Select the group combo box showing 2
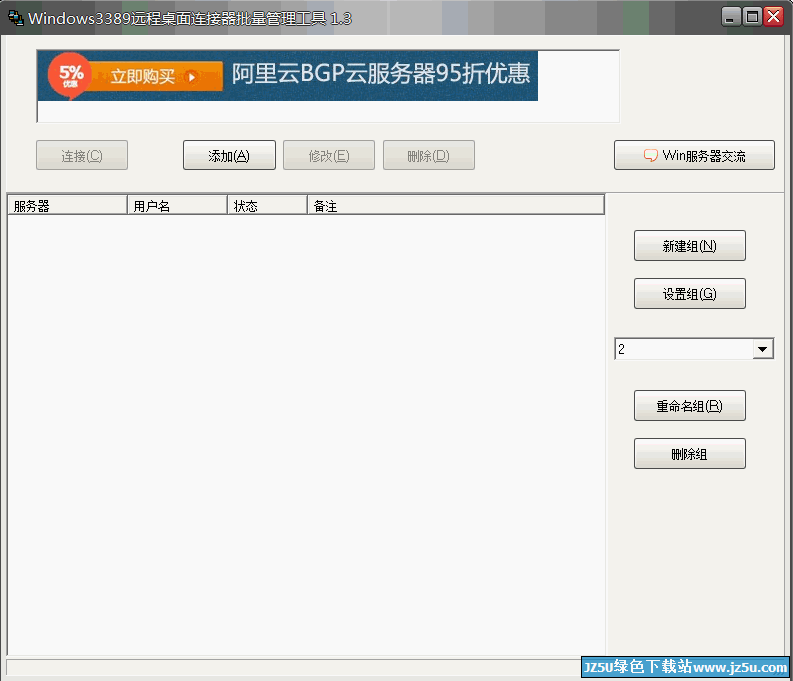This screenshot has width=793, height=681. 694,349
